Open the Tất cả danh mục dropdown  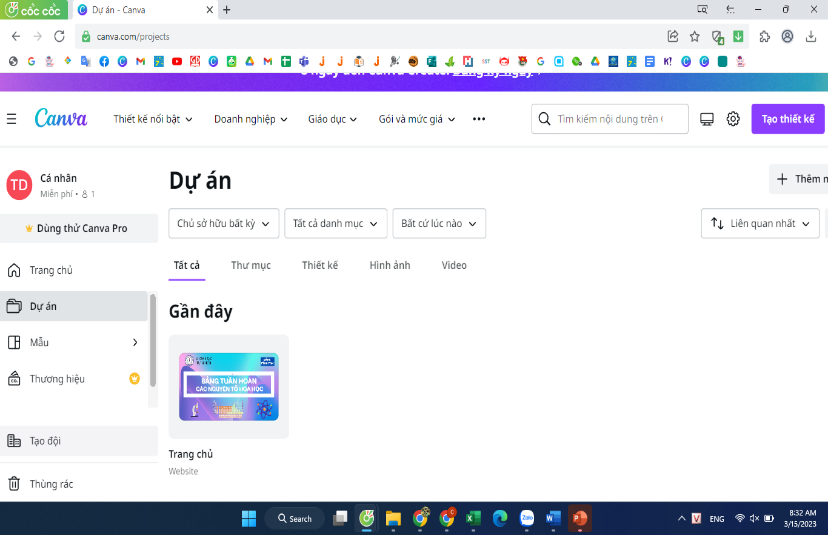335,224
